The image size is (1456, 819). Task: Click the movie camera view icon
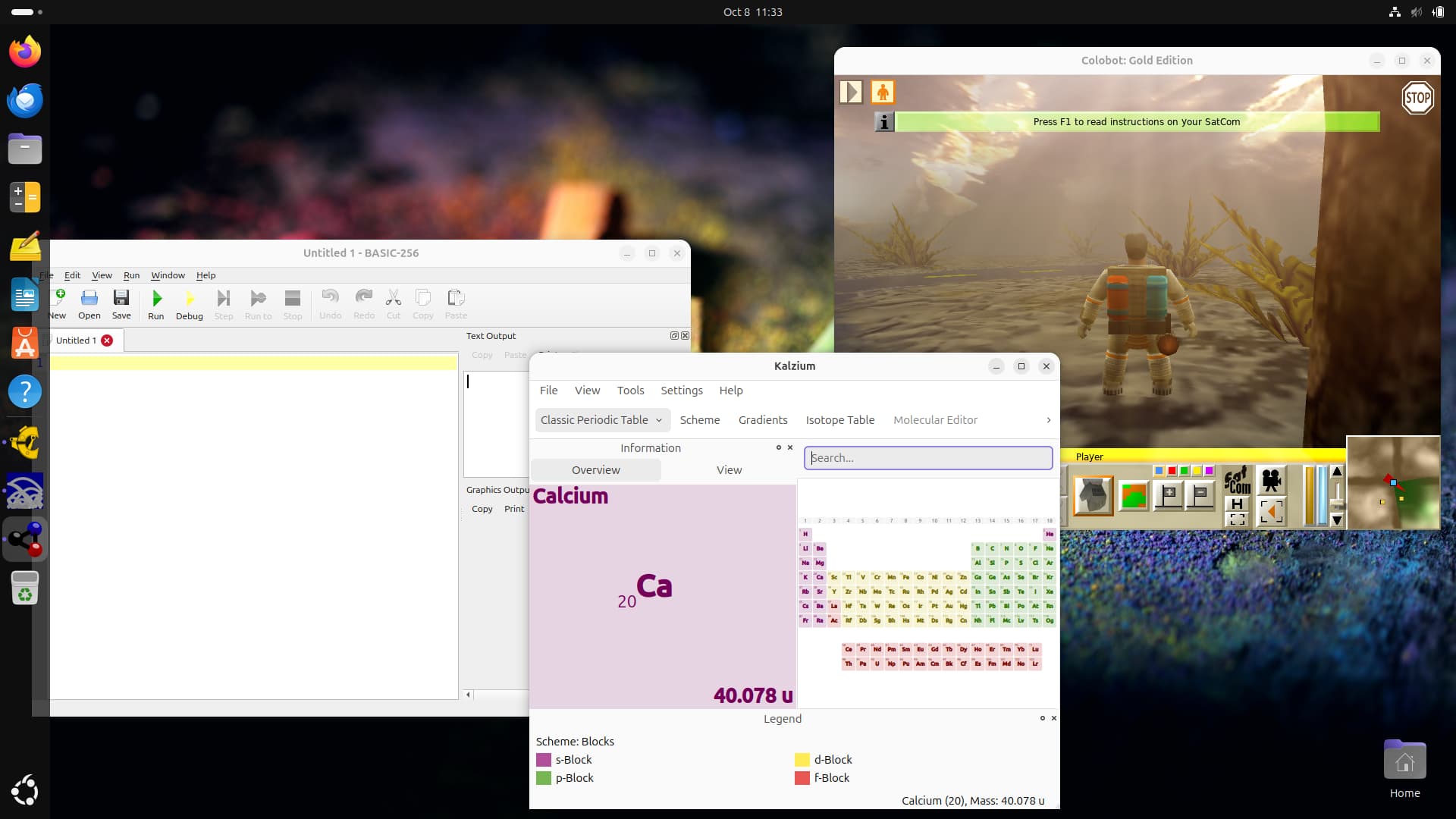pyautogui.click(x=1271, y=481)
